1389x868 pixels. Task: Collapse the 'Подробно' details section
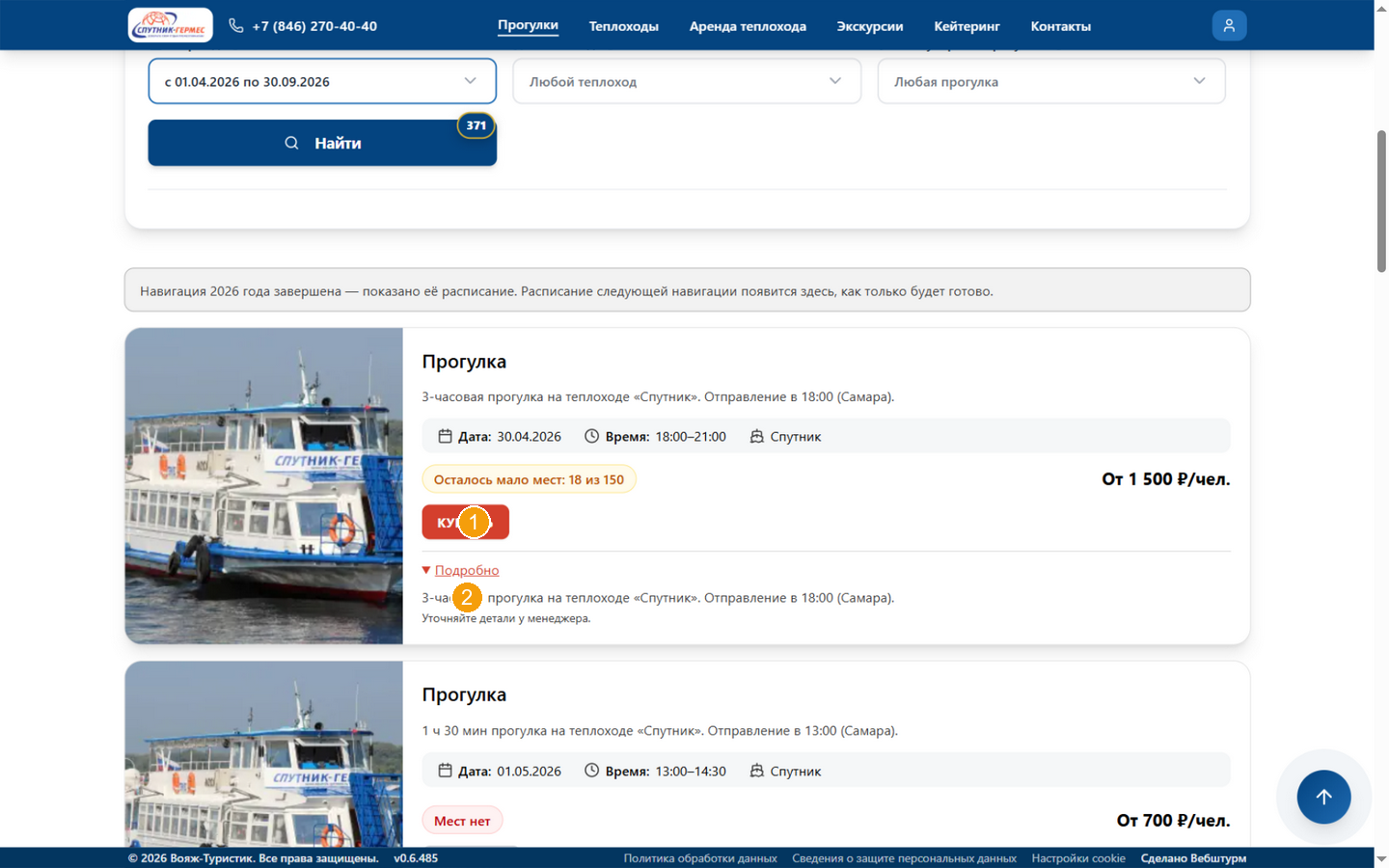tap(467, 570)
